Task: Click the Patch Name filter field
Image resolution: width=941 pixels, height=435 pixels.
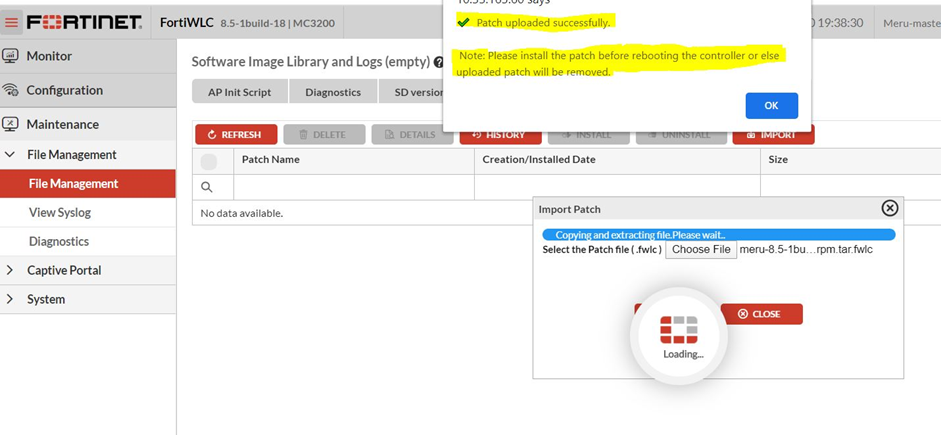Action: 353,187
